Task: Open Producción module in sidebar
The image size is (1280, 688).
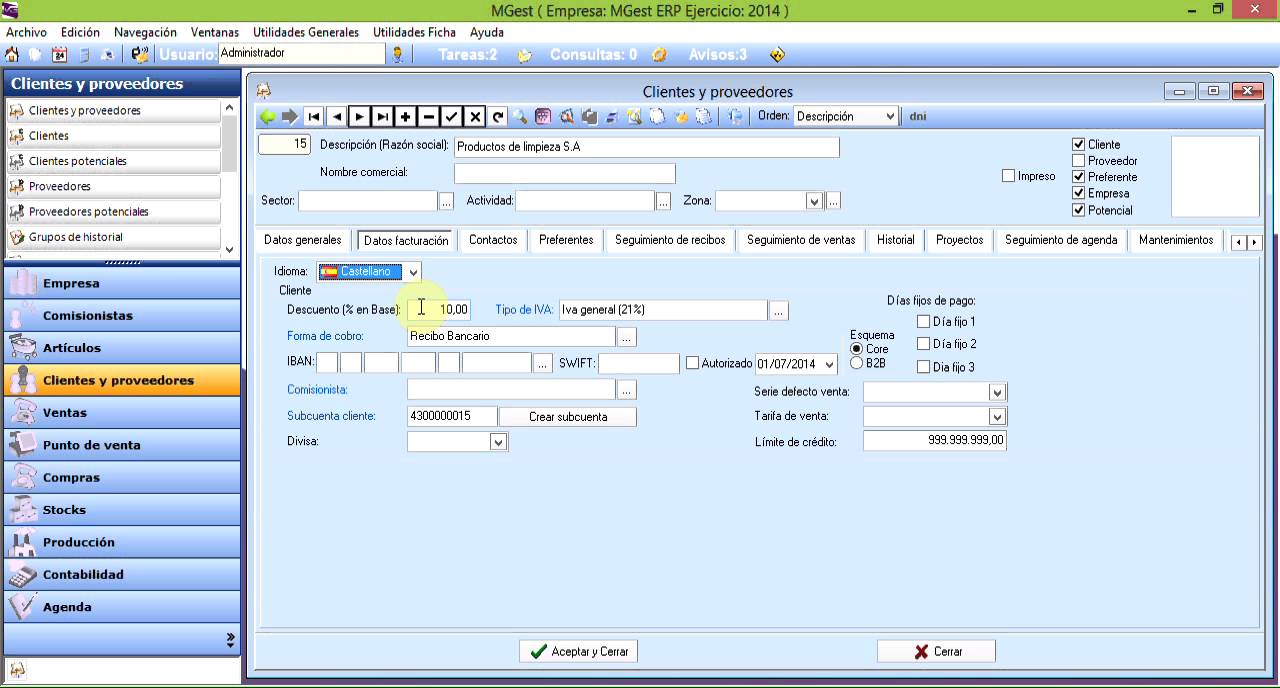Action: click(121, 542)
